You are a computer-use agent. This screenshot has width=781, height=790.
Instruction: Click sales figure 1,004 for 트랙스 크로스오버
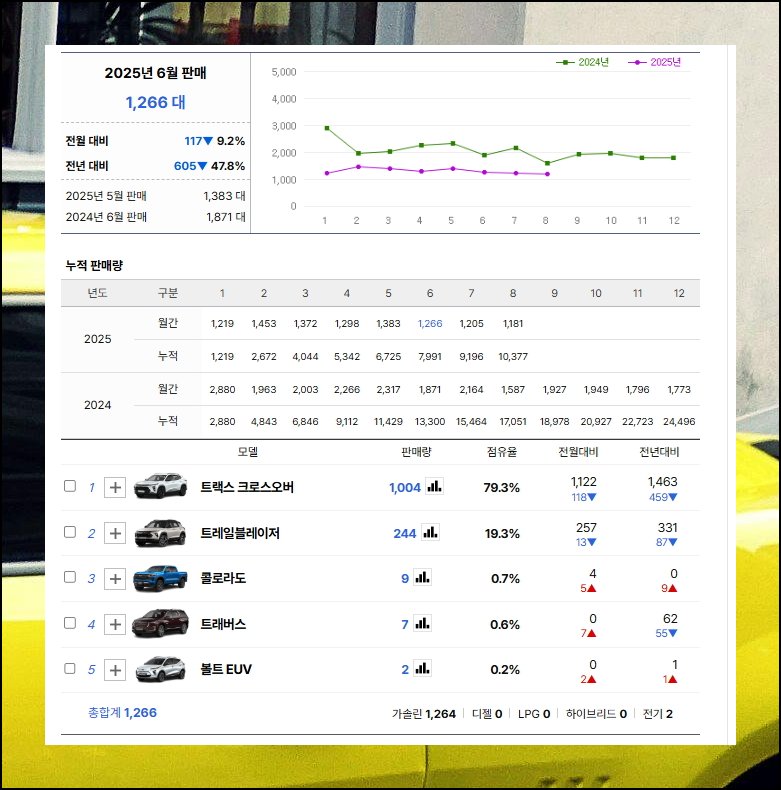click(x=405, y=488)
